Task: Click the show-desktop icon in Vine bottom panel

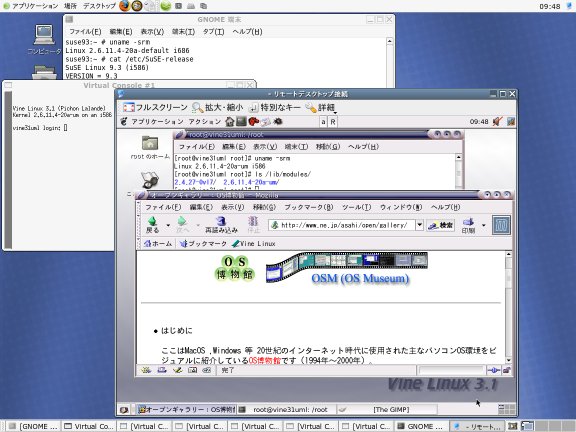Action: click(124, 410)
